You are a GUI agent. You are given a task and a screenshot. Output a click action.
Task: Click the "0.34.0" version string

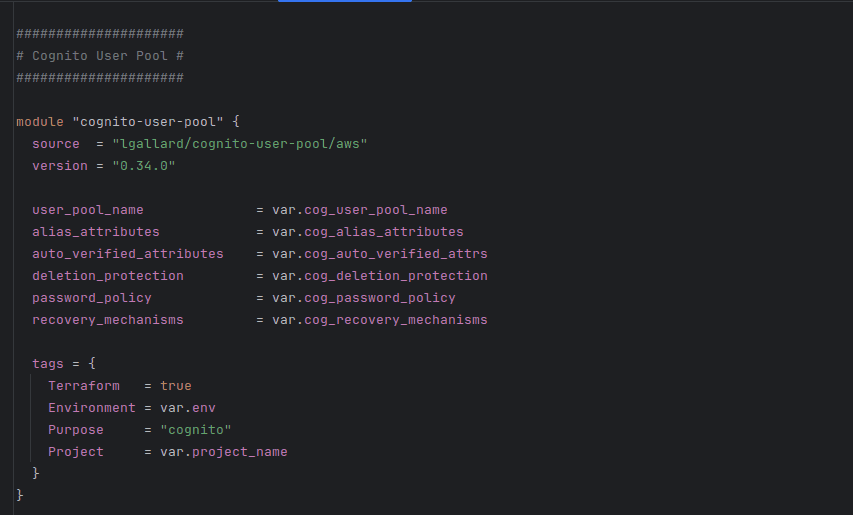click(144, 166)
